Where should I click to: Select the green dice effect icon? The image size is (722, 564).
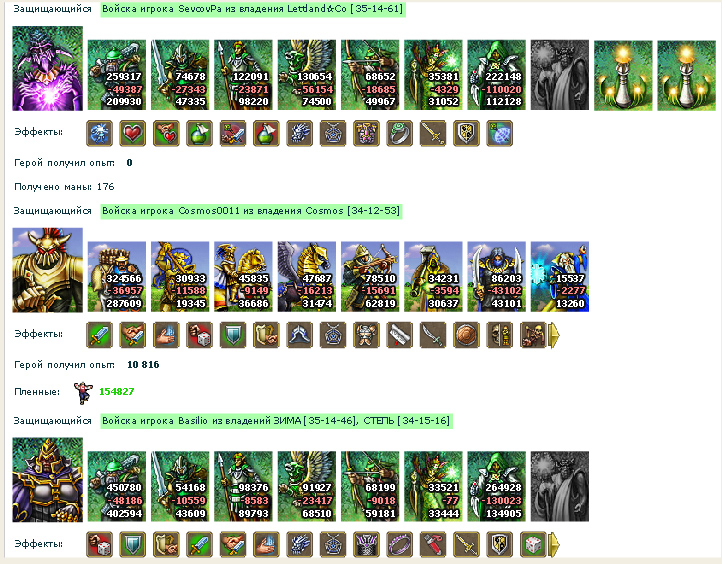533,545
